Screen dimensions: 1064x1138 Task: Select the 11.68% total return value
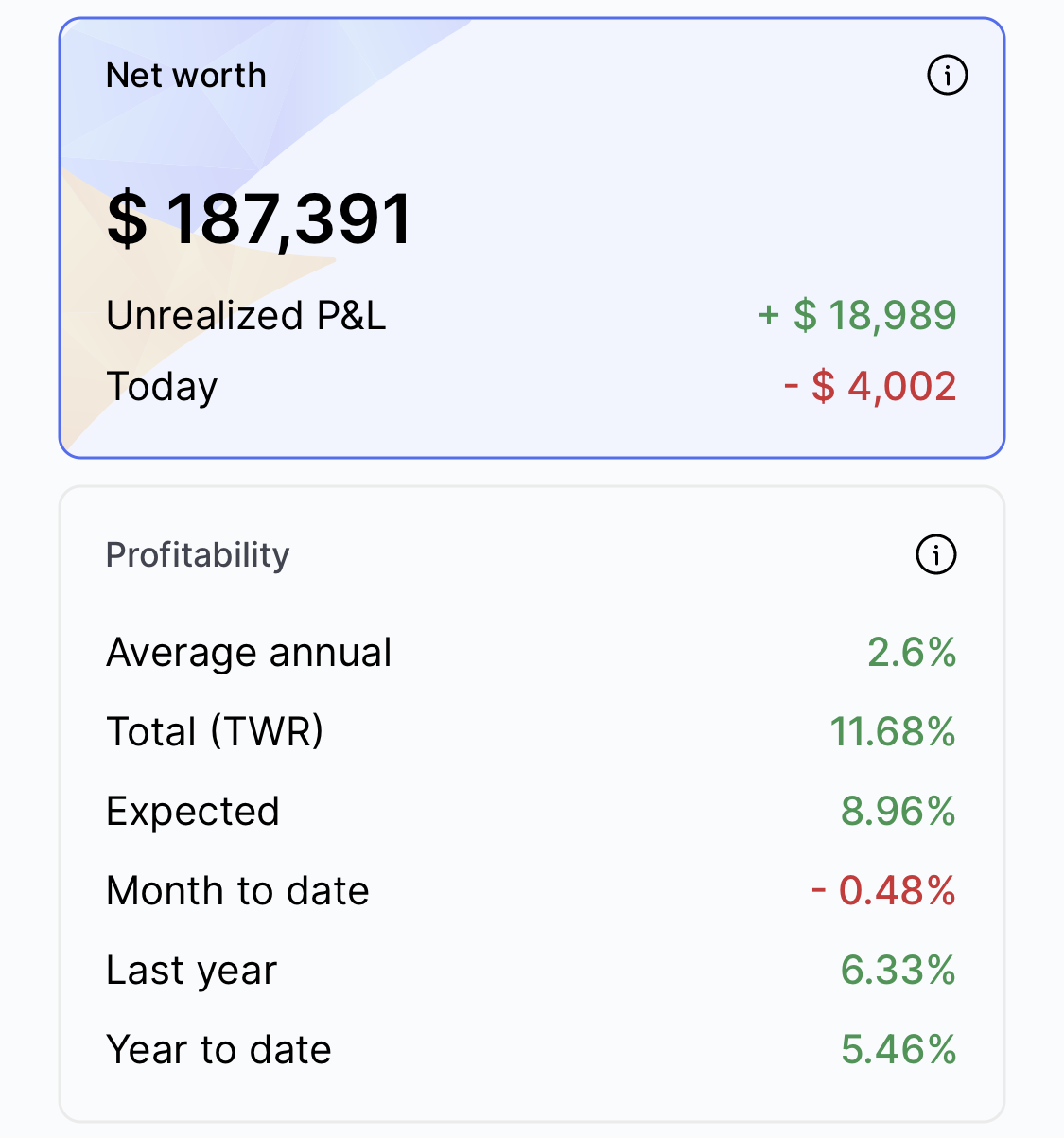(893, 732)
